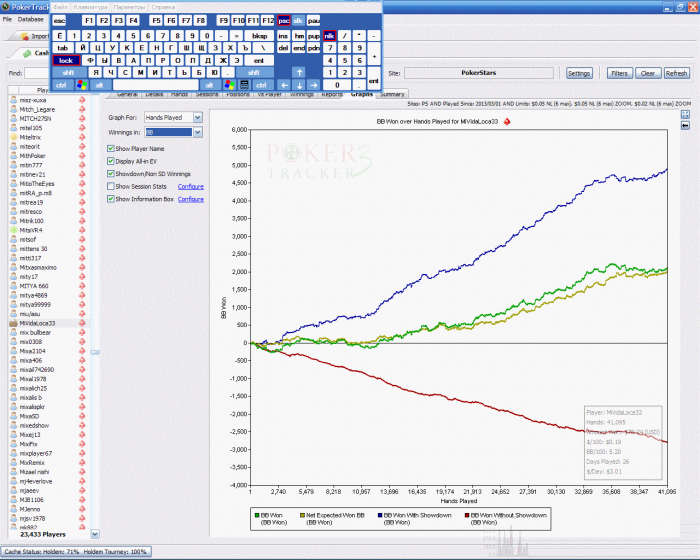
Task: Open Configure link for Show Information Box
Action: tap(191, 199)
